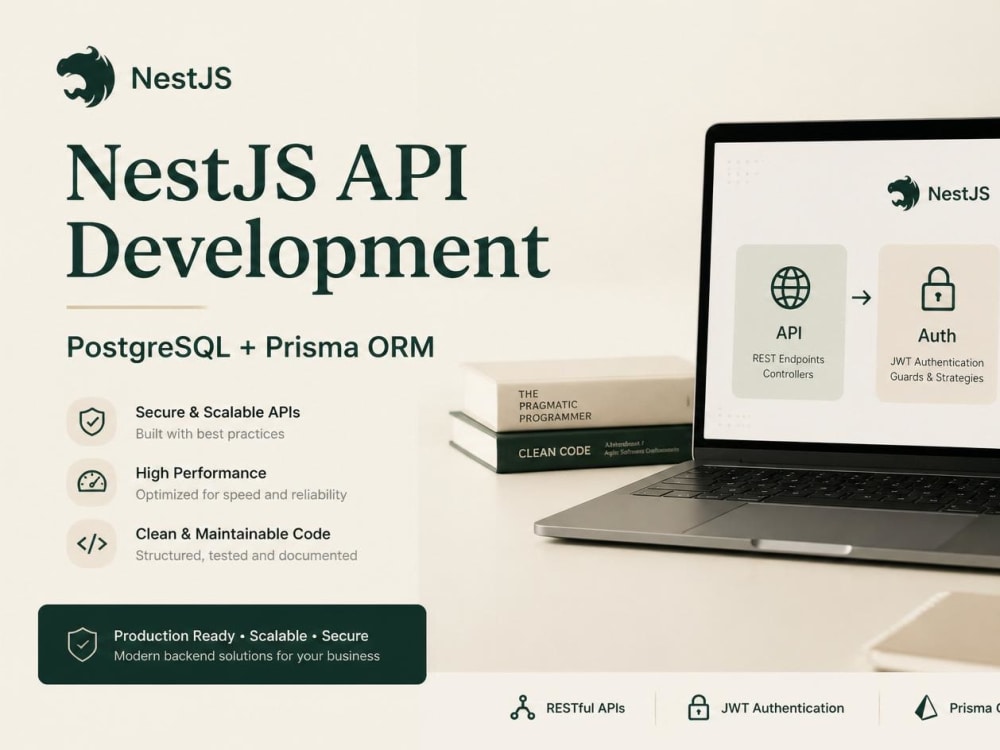Click 'Modern backend solutions for your business'
This screenshot has height=750, width=1000.
(x=247, y=656)
